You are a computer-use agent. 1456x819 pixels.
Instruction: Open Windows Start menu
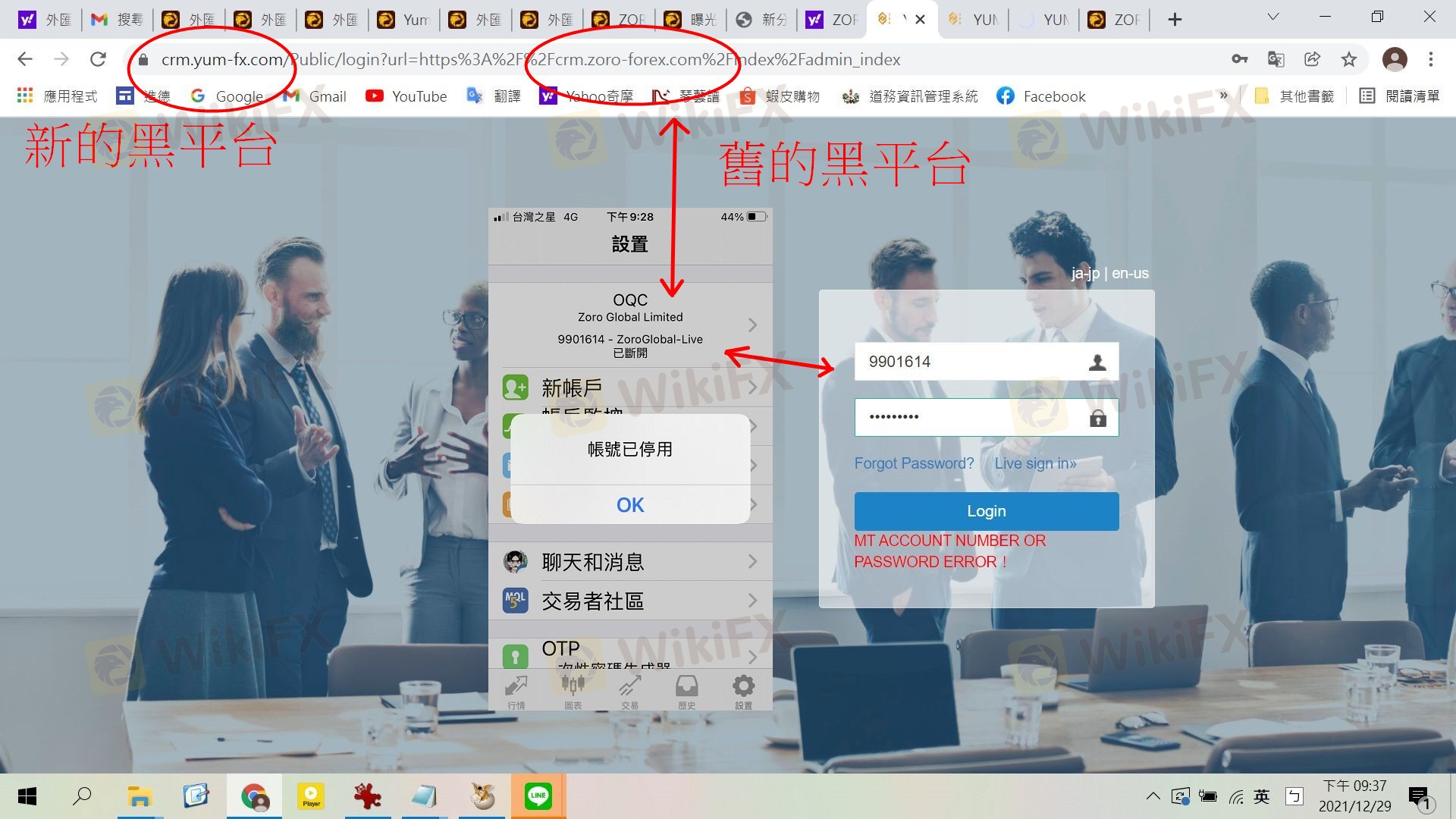[27, 796]
